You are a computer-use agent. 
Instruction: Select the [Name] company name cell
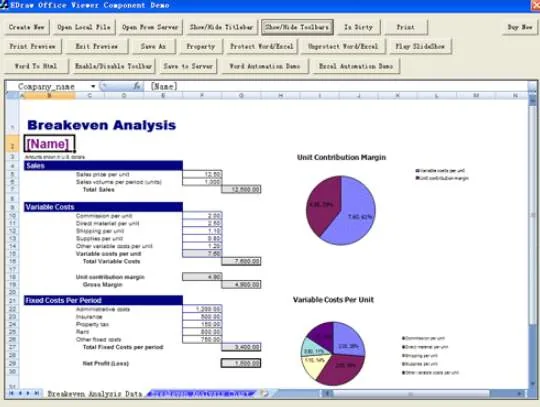point(49,144)
